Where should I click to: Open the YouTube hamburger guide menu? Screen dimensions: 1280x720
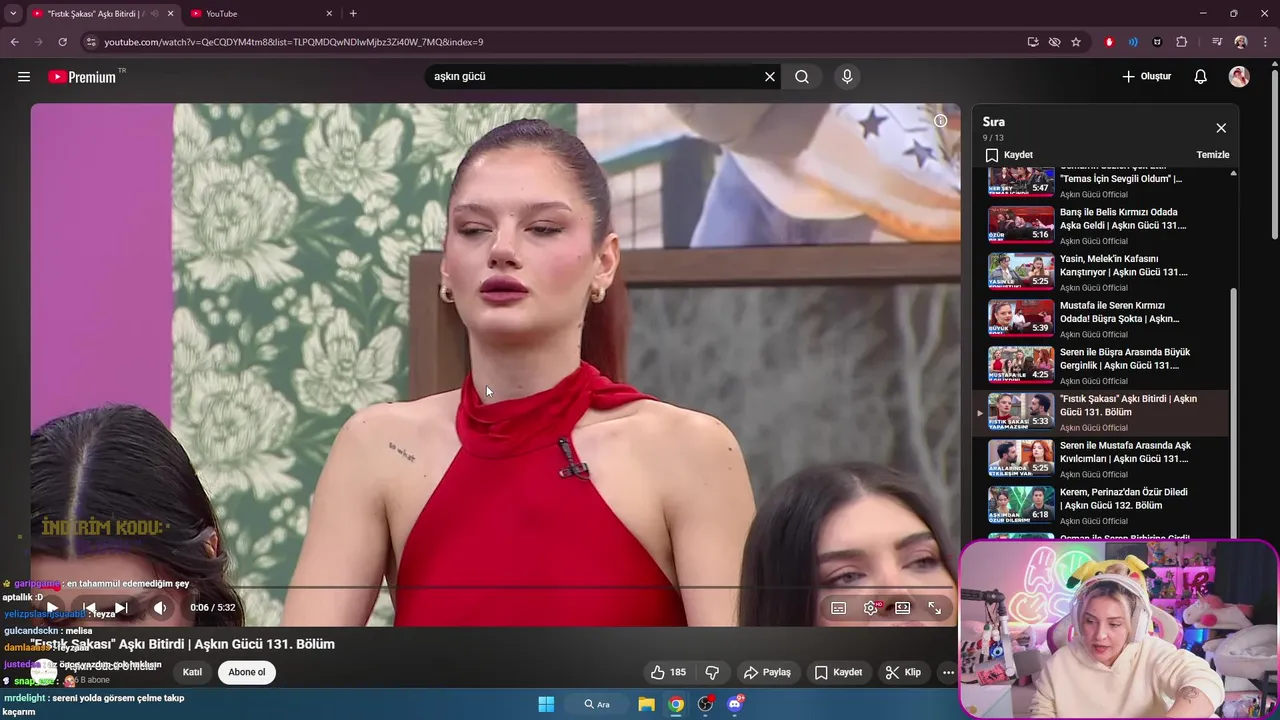pyautogui.click(x=24, y=77)
